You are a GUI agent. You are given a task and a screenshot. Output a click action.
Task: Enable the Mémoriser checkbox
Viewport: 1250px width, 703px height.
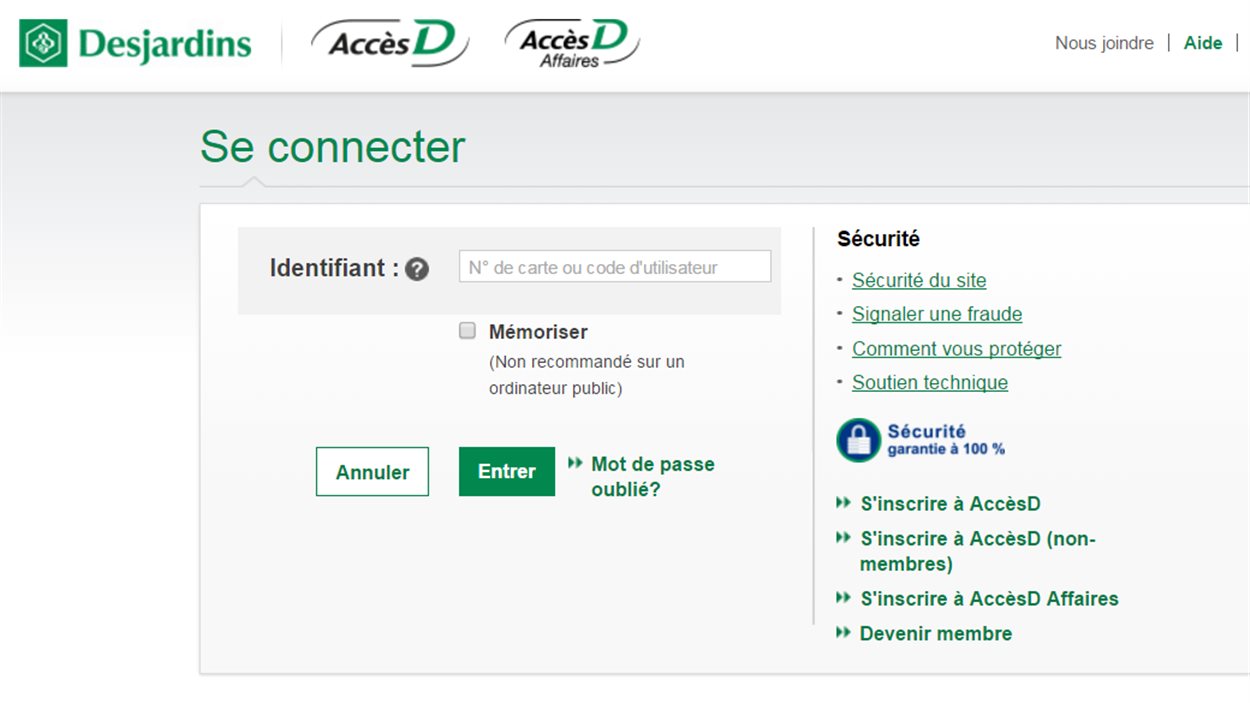click(x=467, y=331)
